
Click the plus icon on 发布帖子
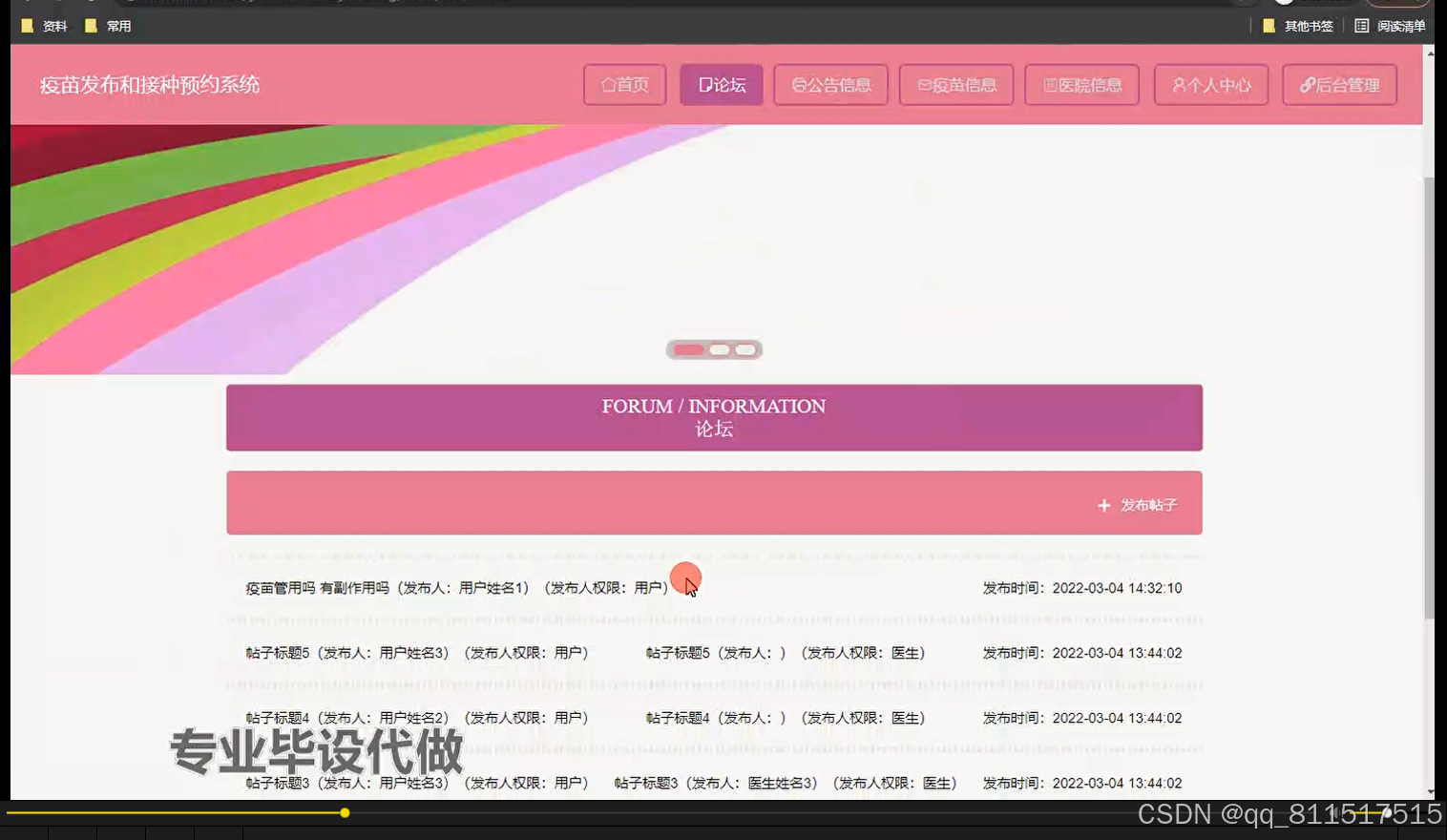1103,505
